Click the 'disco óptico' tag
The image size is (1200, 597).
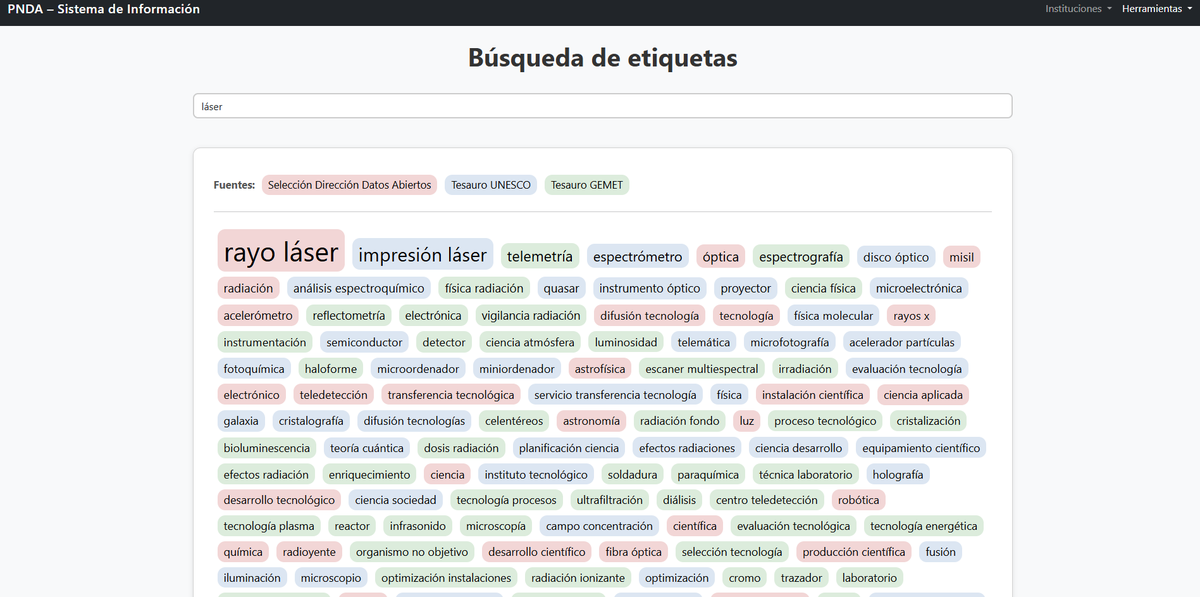896,257
